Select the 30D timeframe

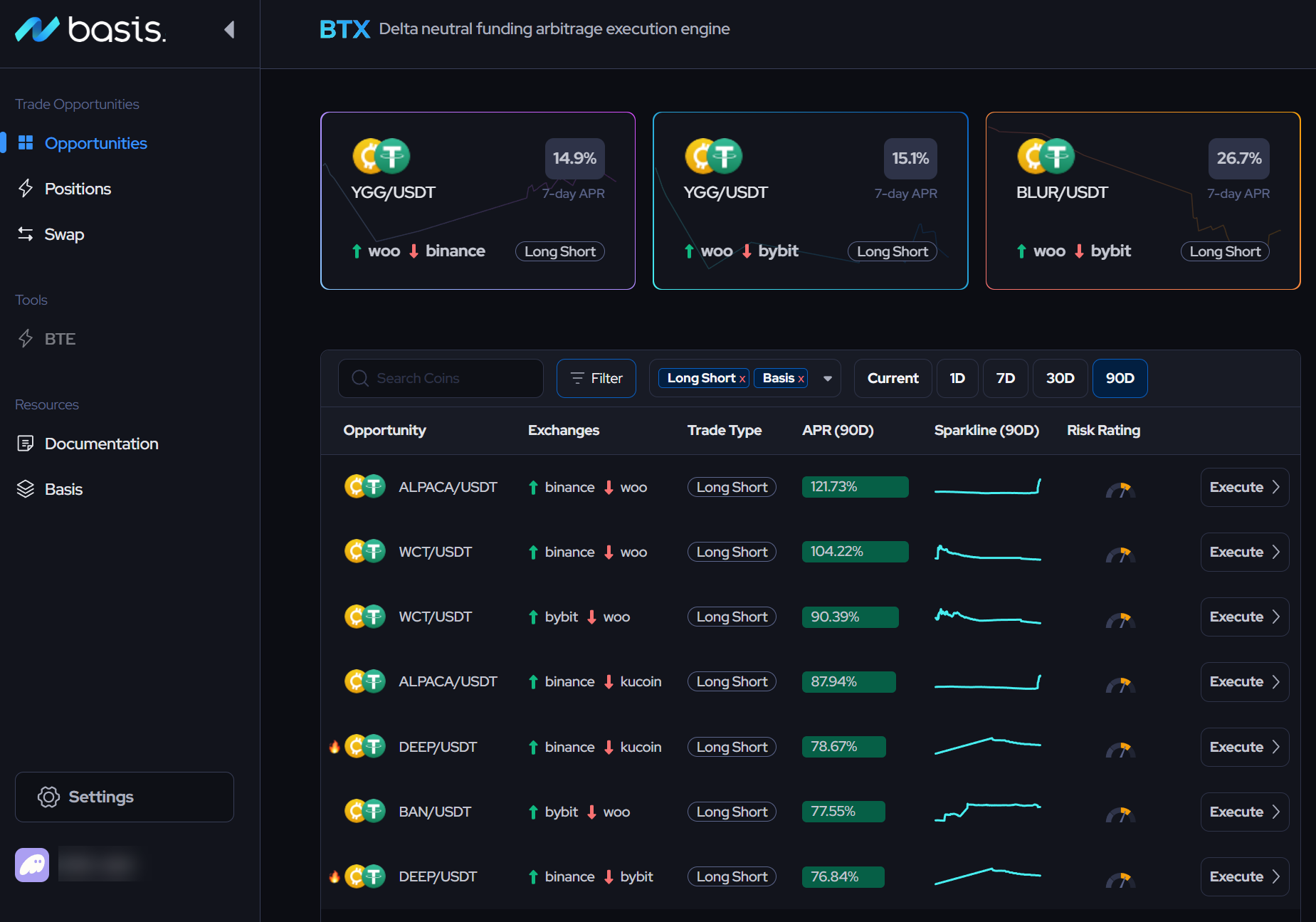1060,378
